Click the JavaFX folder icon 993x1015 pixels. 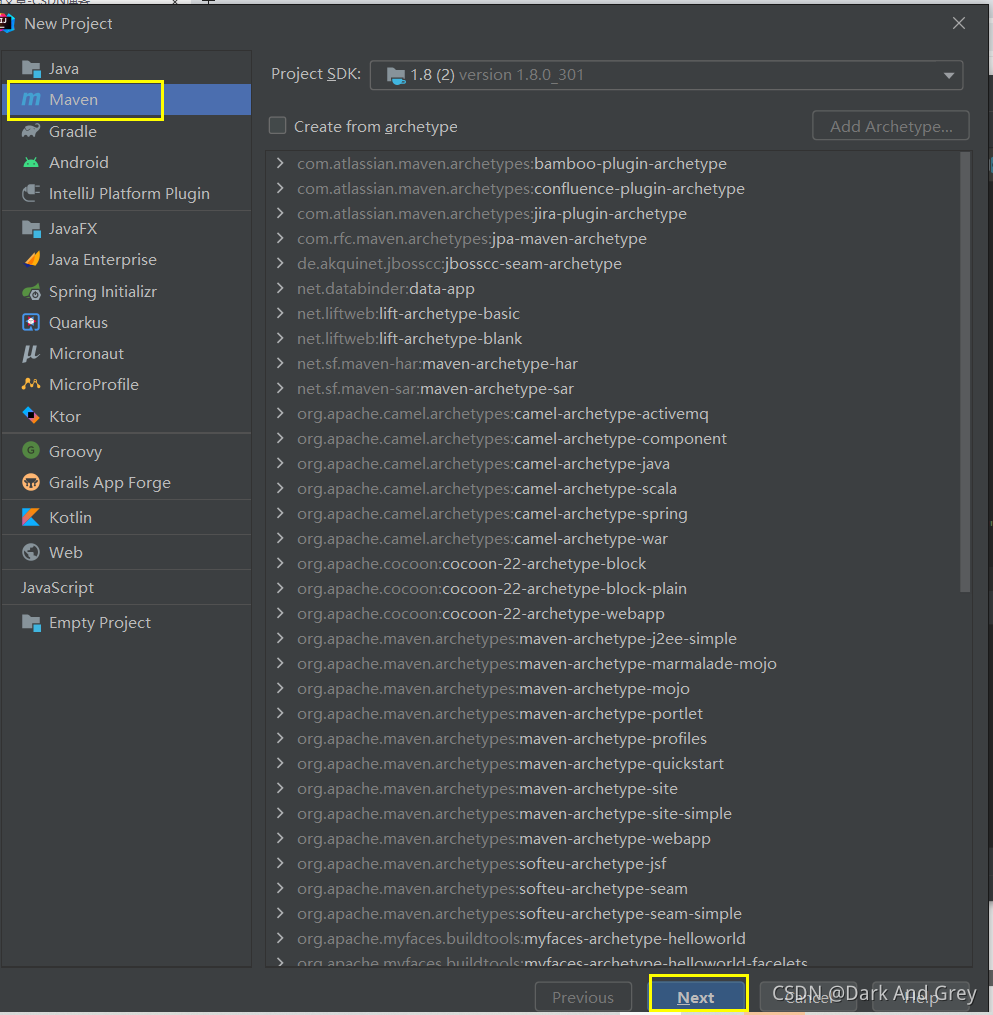click(31, 229)
